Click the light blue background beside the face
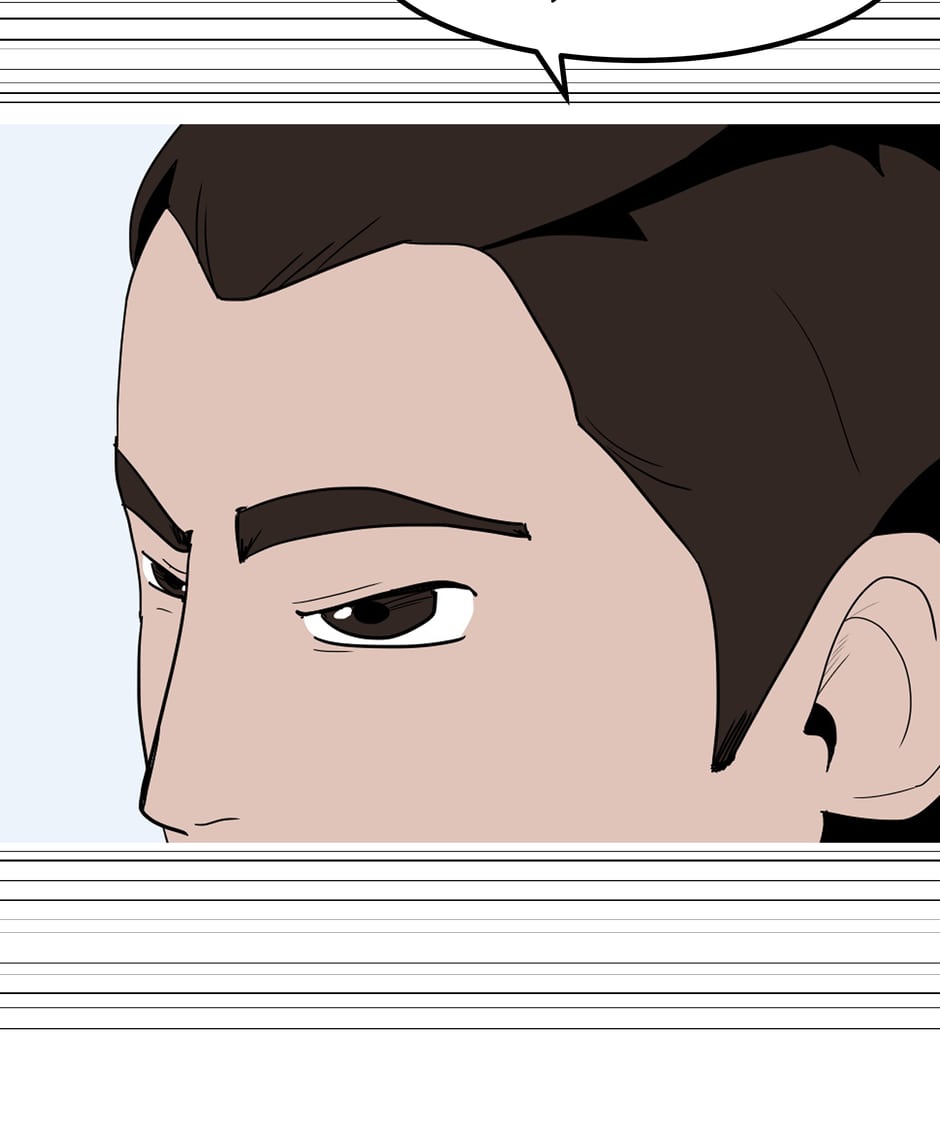 click(x=60, y=500)
